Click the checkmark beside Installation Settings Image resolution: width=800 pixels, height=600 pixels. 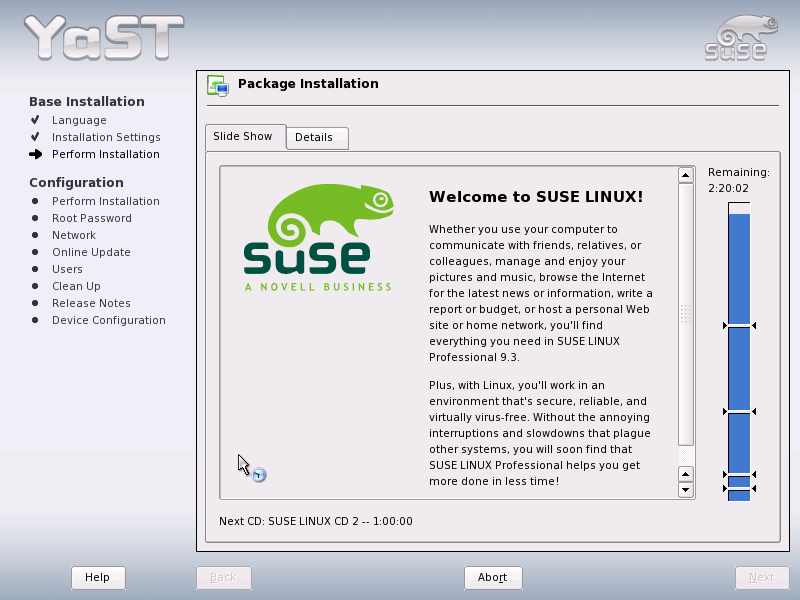(35, 137)
